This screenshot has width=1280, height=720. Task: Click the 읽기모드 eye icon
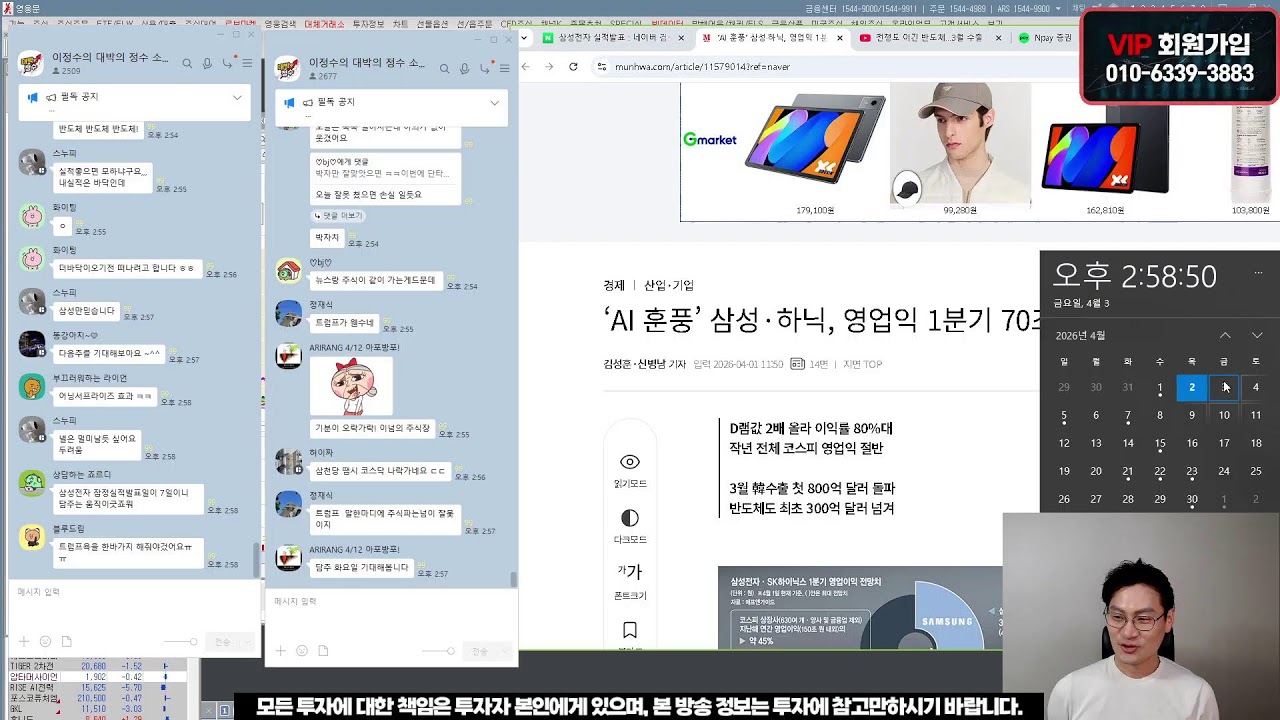(x=630, y=462)
